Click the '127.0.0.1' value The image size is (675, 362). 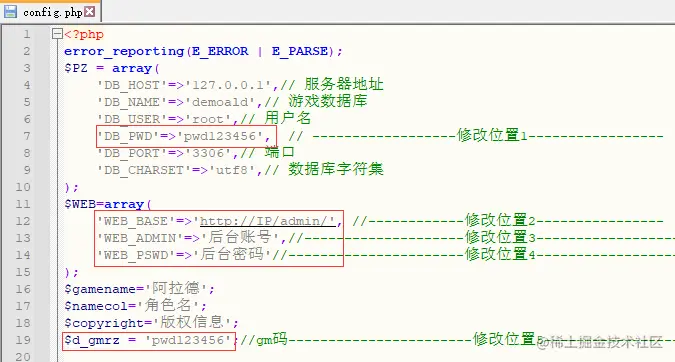coord(228,85)
